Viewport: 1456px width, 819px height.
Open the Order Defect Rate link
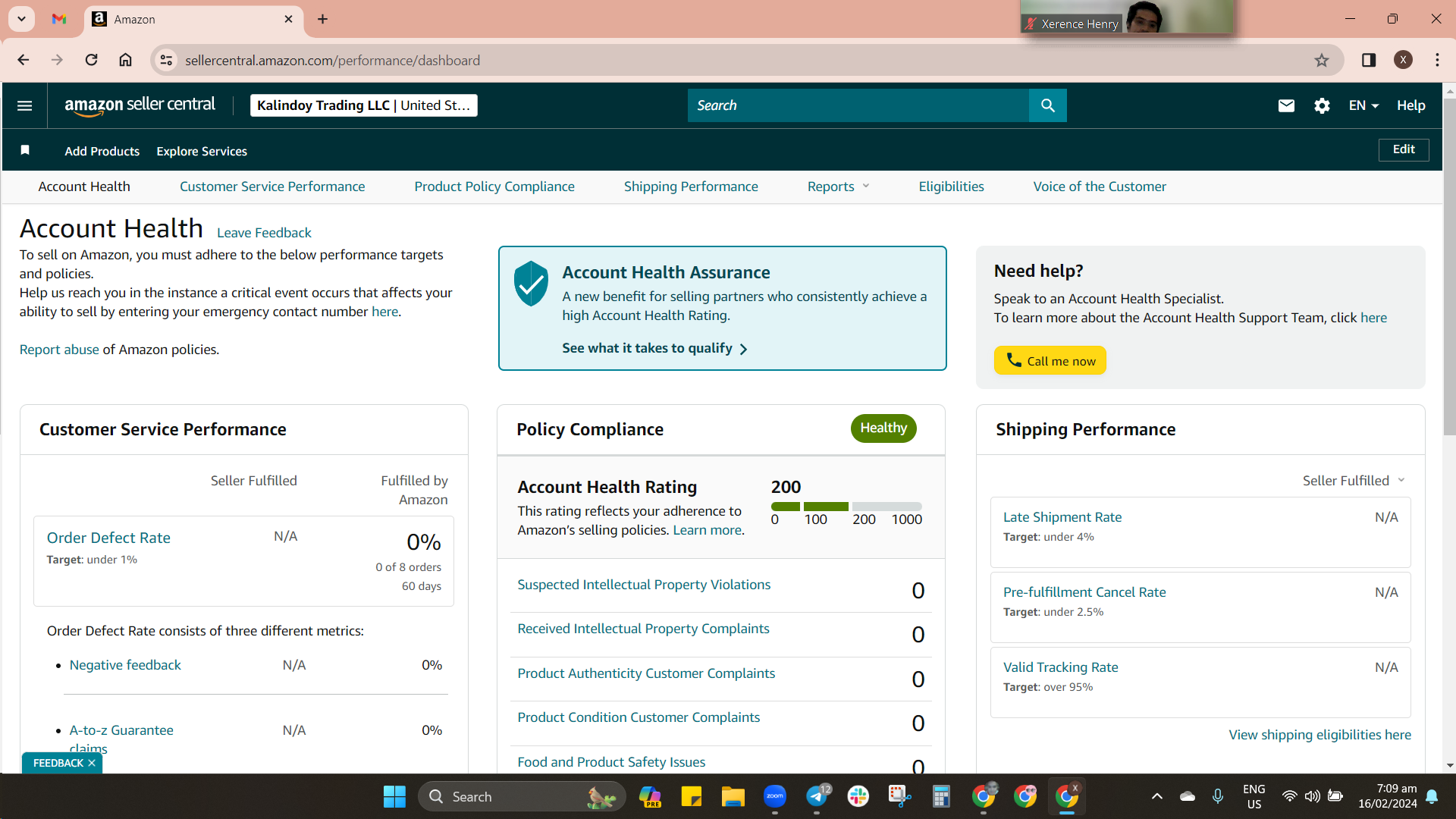click(x=108, y=538)
